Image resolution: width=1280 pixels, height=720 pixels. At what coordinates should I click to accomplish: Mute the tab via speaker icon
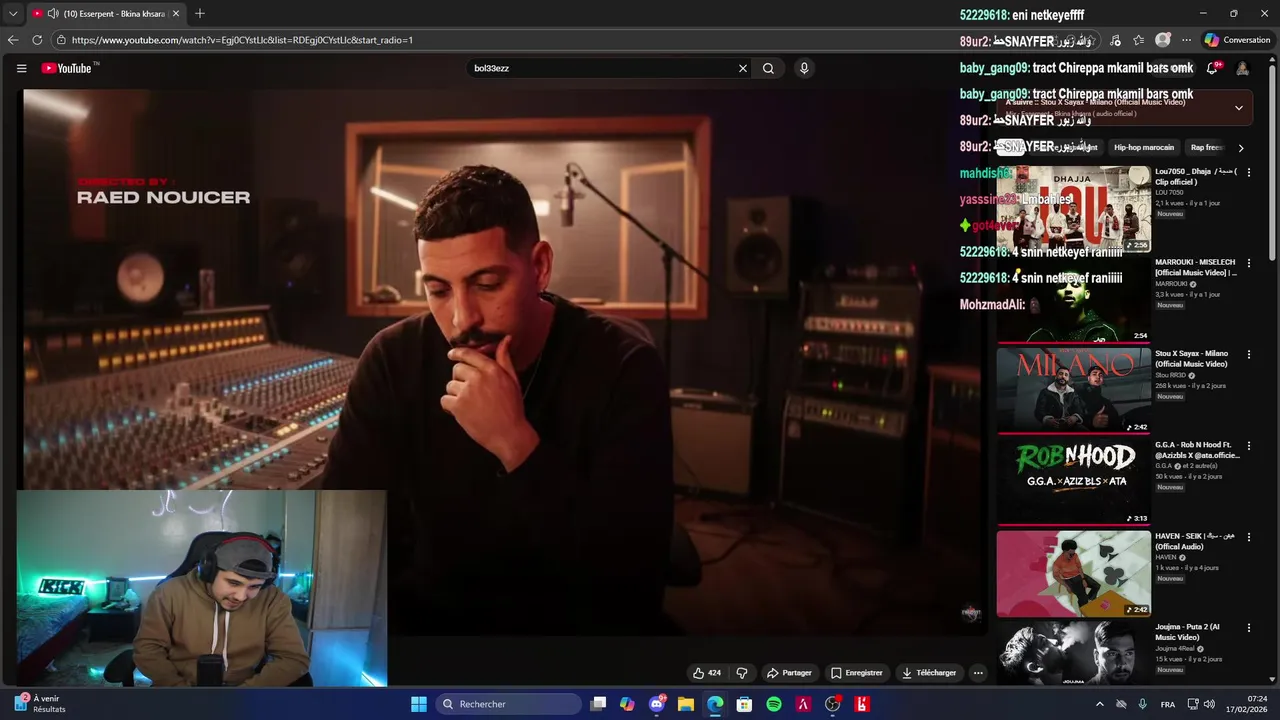pos(52,14)
